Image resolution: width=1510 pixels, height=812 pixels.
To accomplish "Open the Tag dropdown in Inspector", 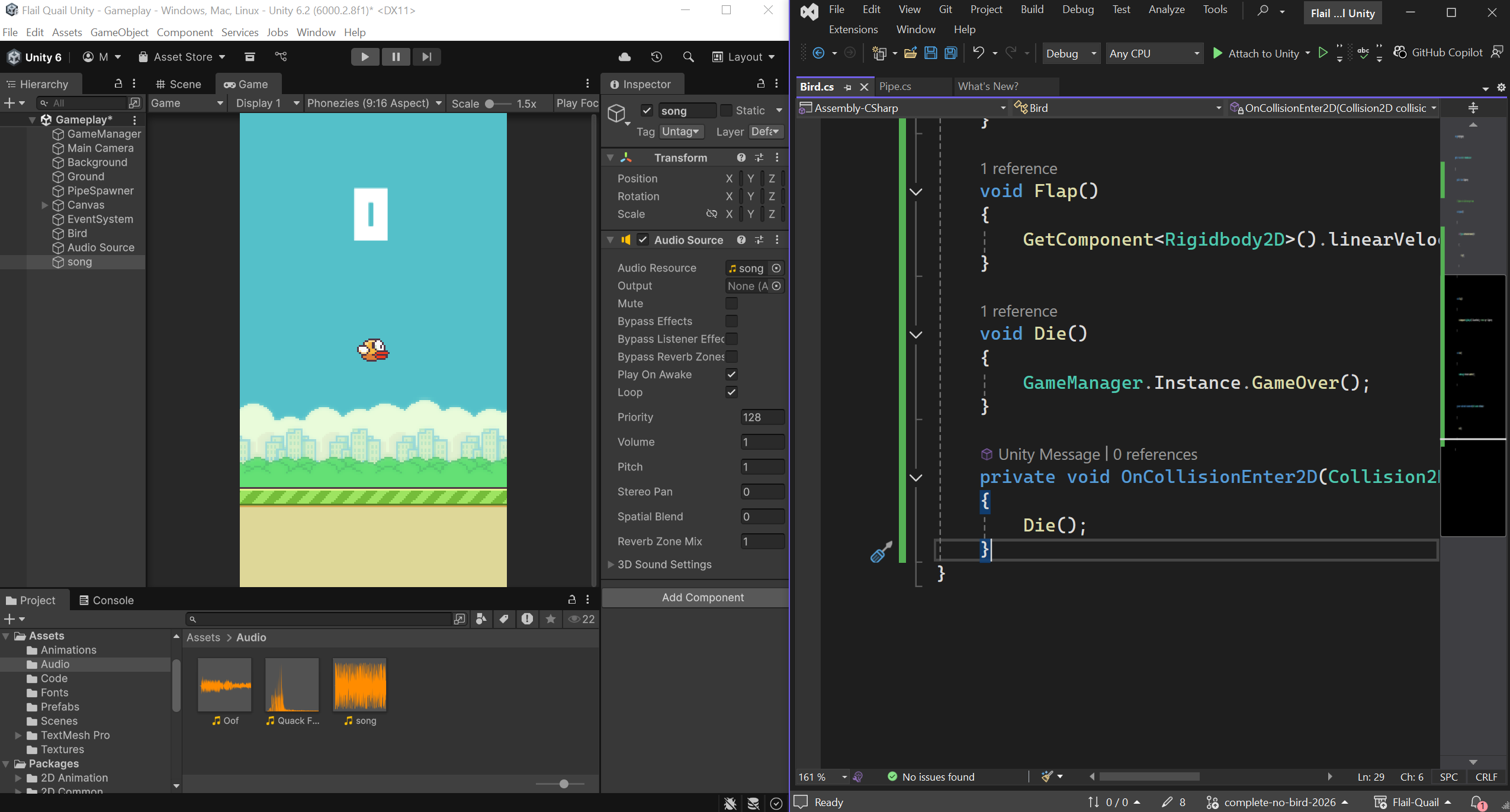I will coord(681,131).
